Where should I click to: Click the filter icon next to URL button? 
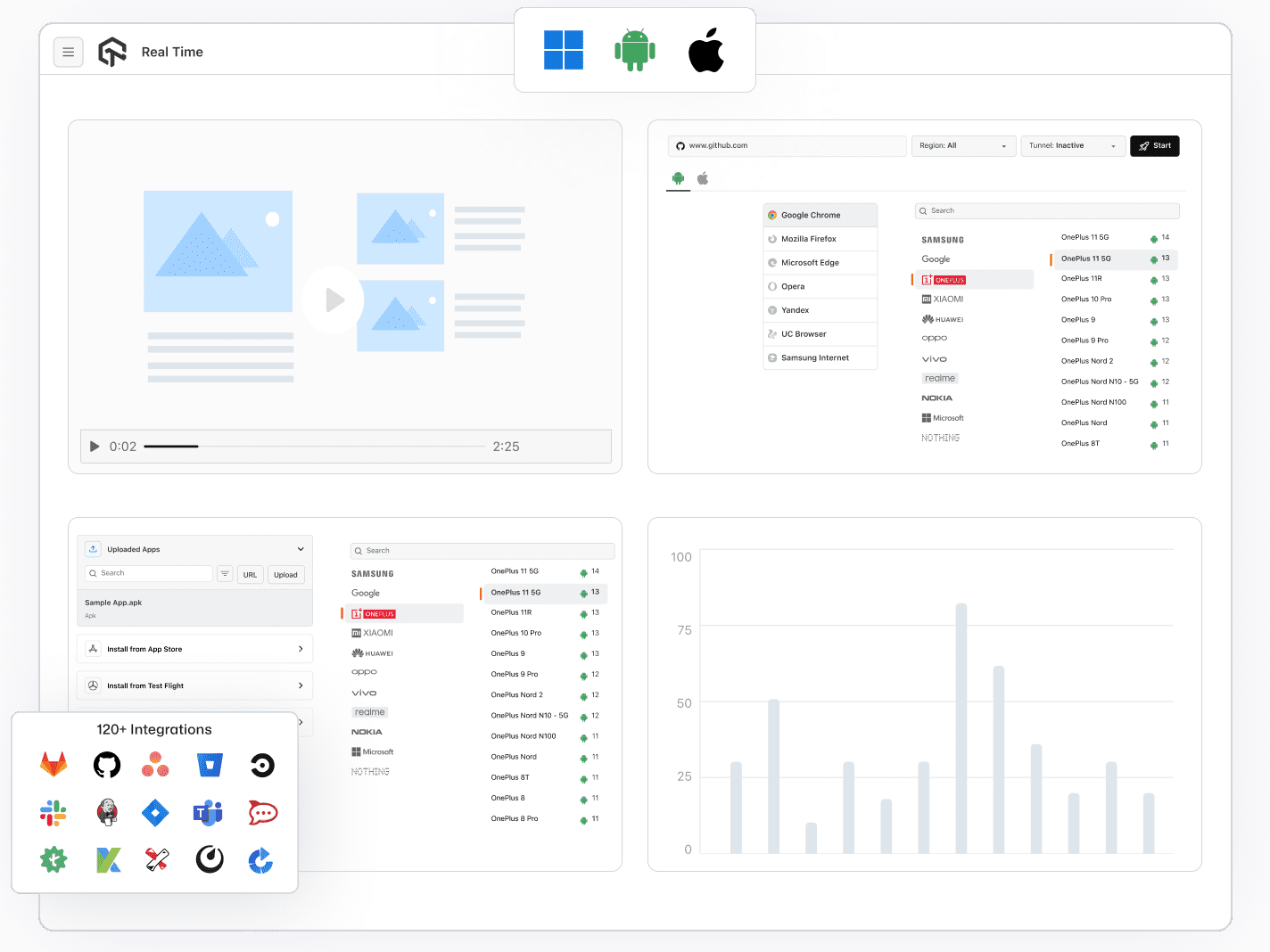(225, 574)
